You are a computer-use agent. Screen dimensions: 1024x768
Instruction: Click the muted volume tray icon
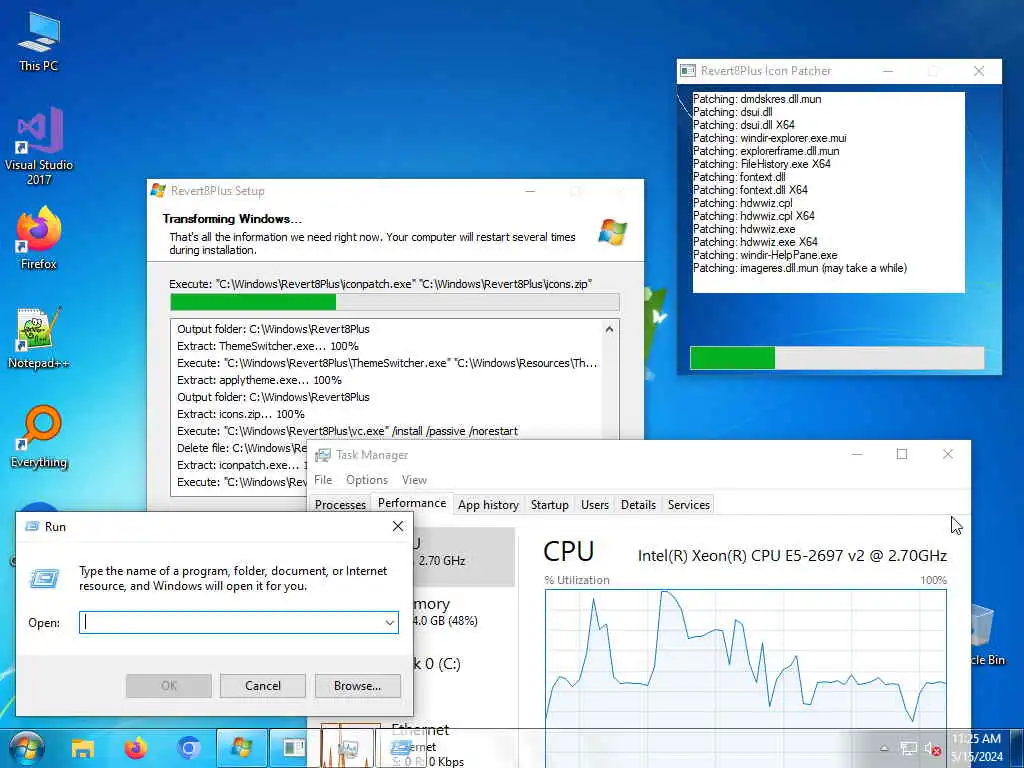point(932,749)
